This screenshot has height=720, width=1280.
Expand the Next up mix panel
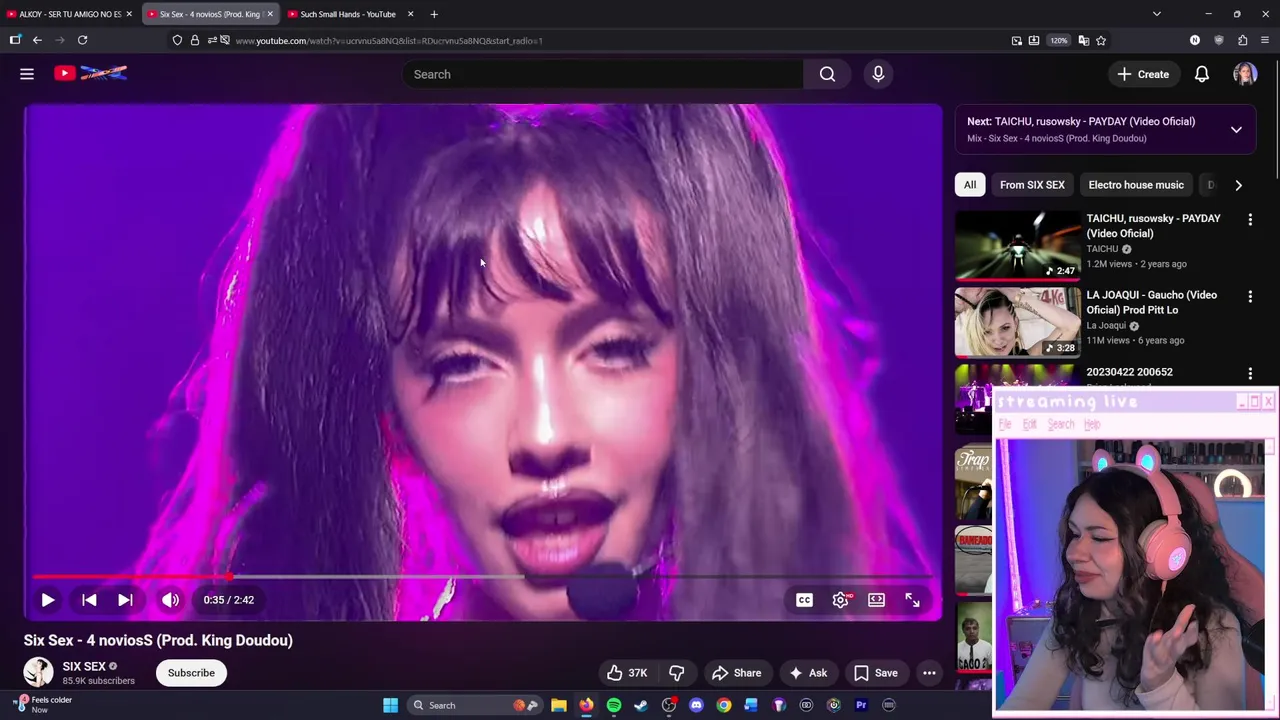(1236, 130)
